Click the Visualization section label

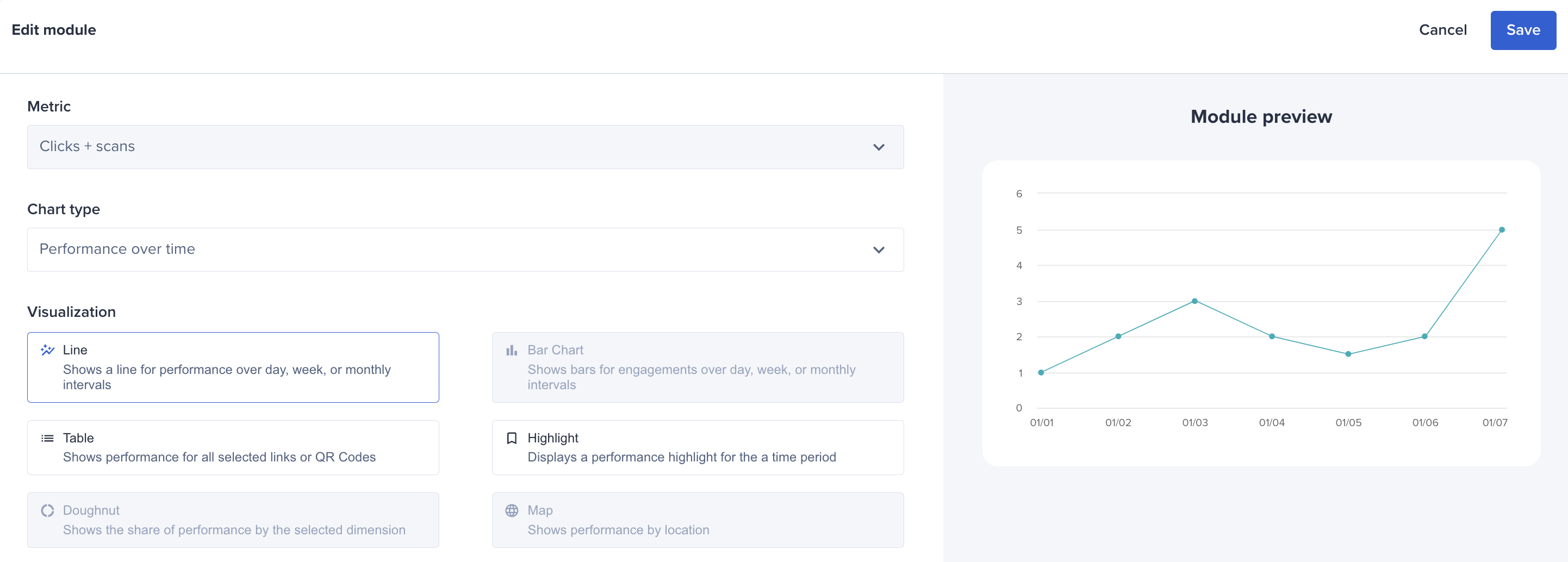[x=71, y=312]
